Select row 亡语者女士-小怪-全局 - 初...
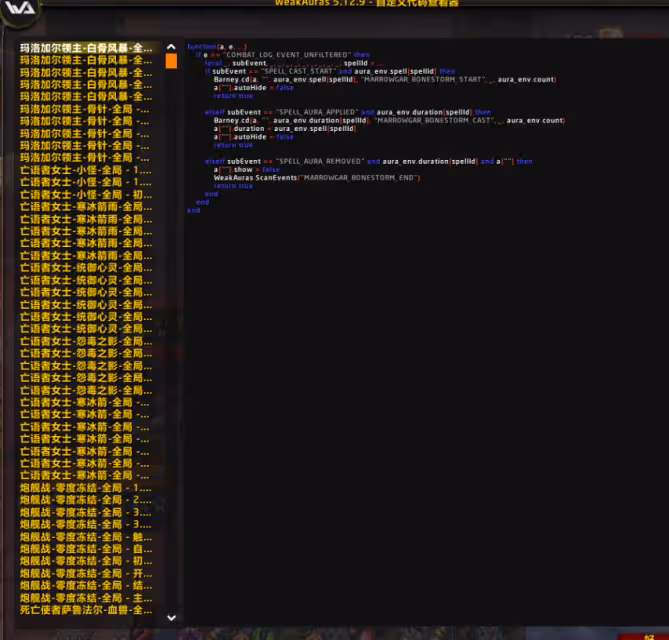 point(86,195)
